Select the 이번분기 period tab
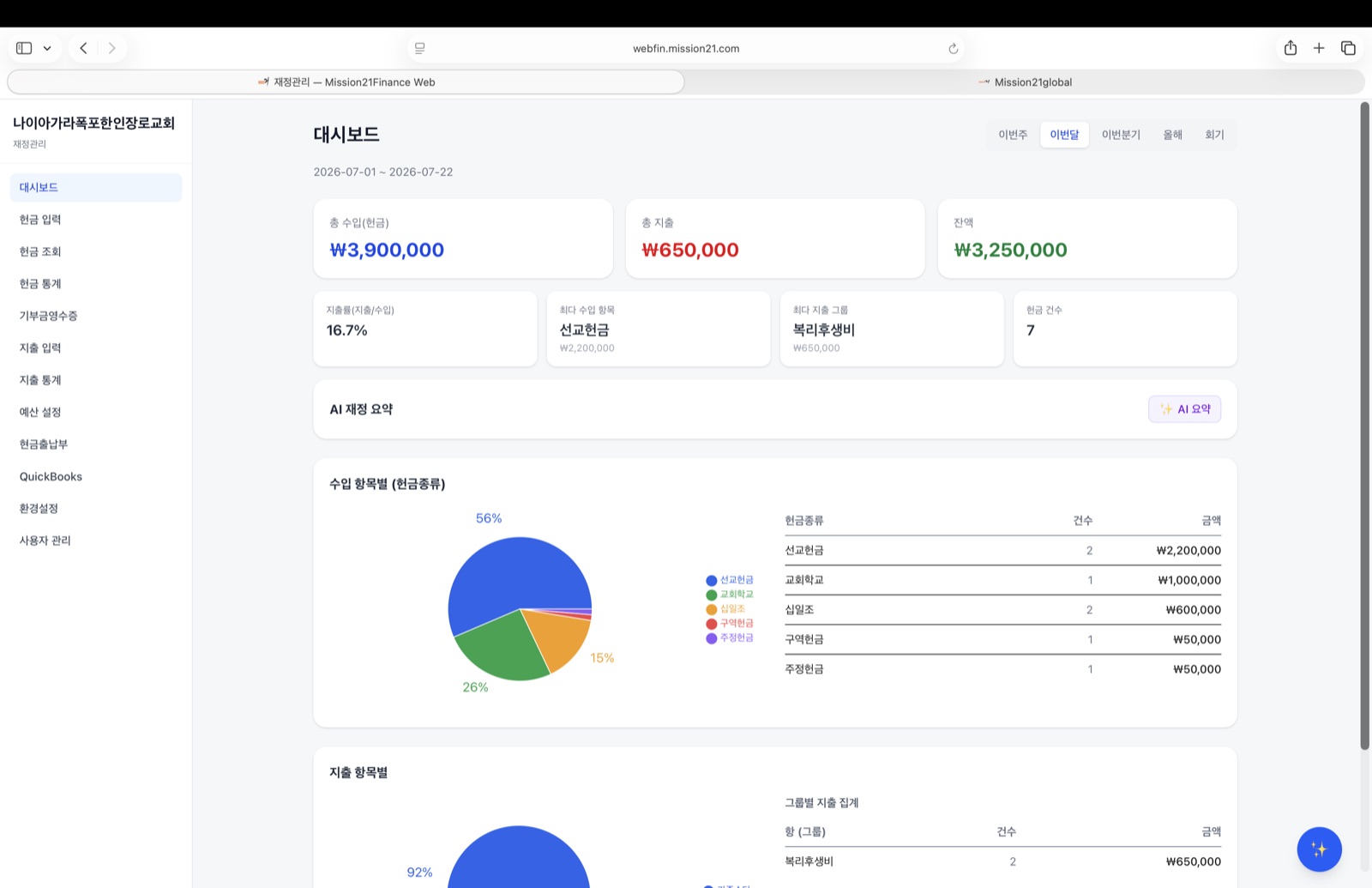This screenshot has height=888, width=1372. pyautogui.click(x=1121, y=135)
